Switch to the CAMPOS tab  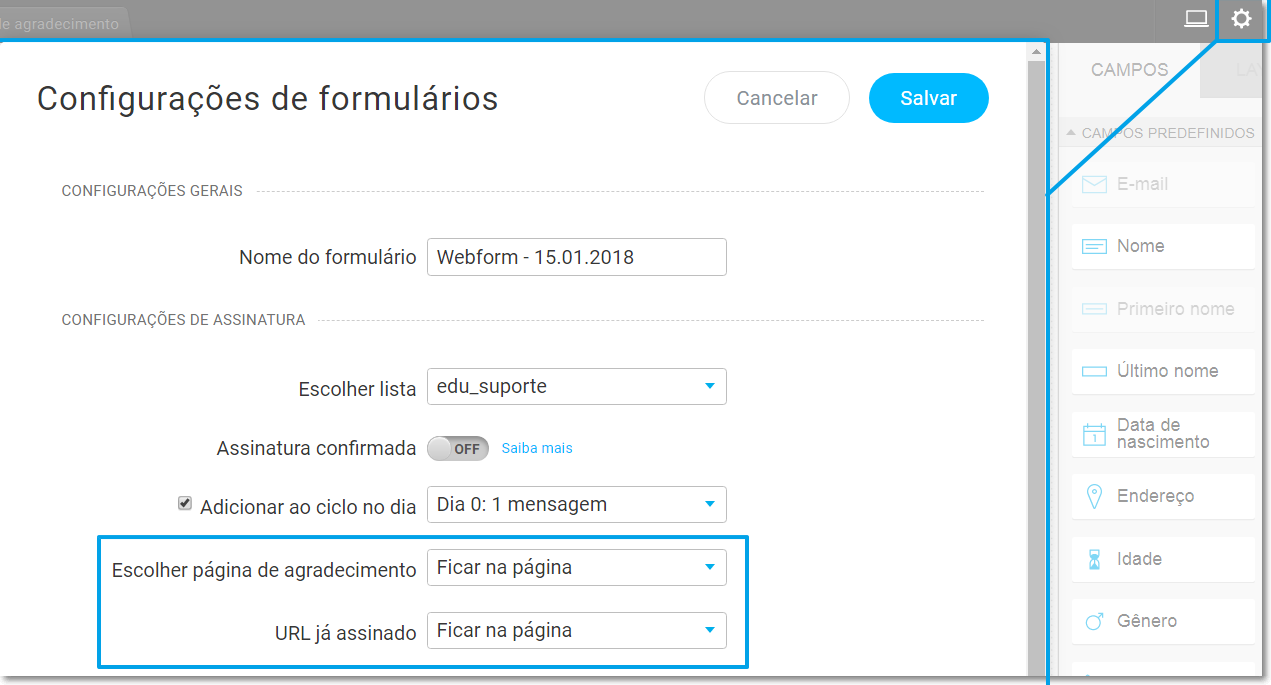click(x=1129, y=70)
